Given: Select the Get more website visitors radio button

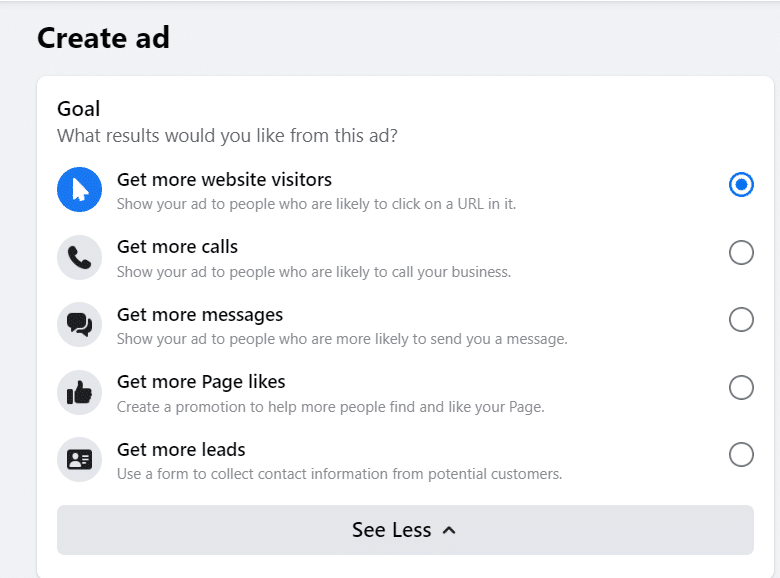Looking at the screenshot, I should pyautogui.click(x=741, y=185).
